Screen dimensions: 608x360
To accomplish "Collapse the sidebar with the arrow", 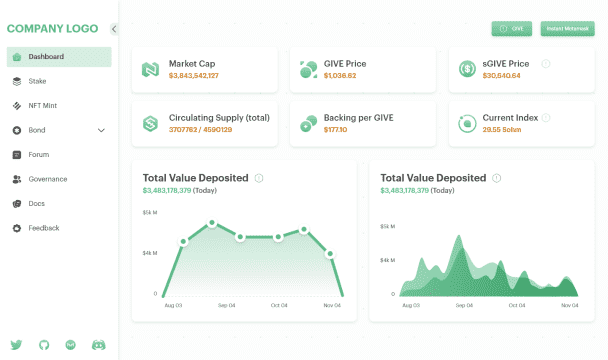I will 114,29.
